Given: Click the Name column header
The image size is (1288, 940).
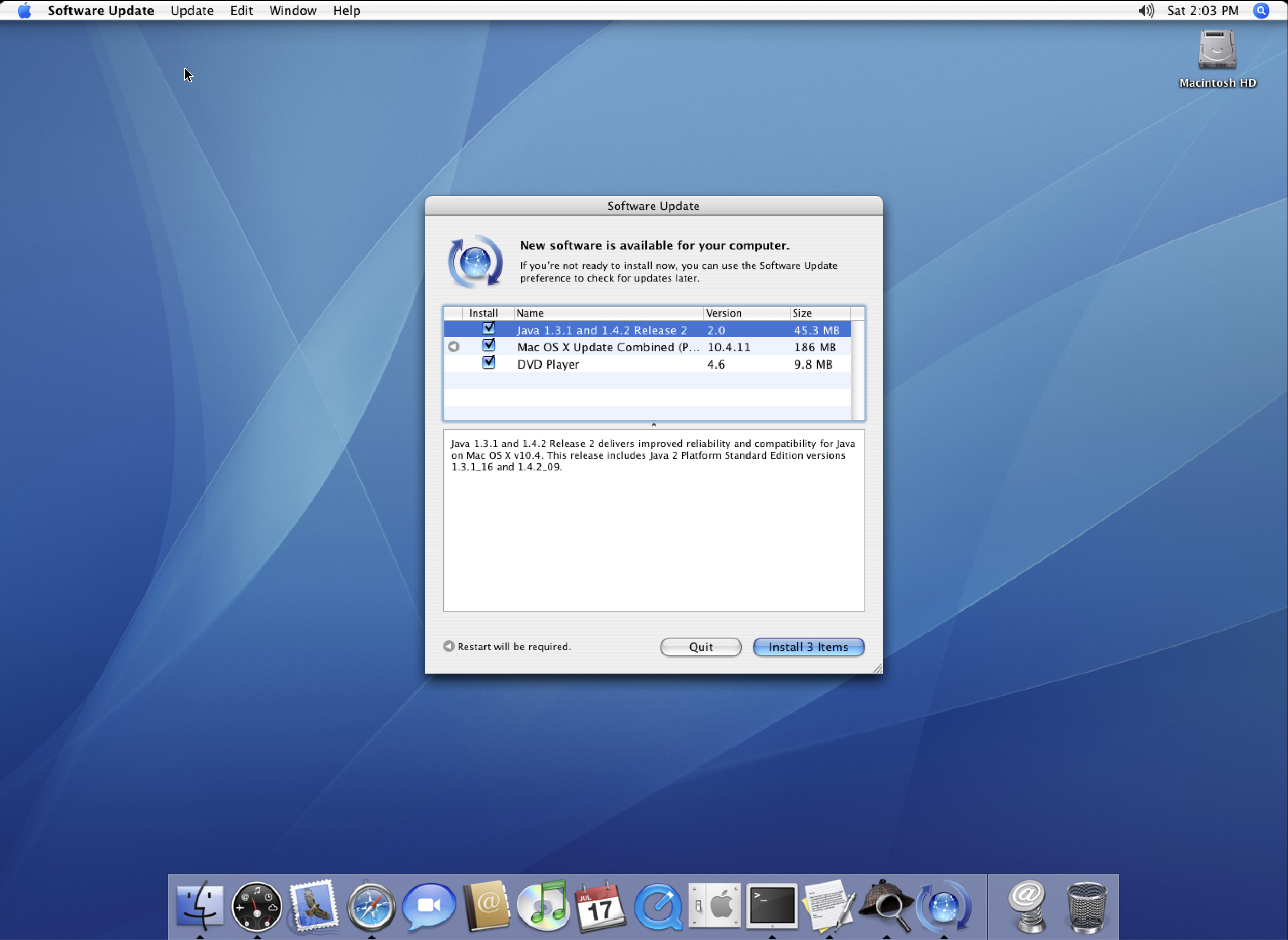Looking at the screenshot, I should [608, 313].
